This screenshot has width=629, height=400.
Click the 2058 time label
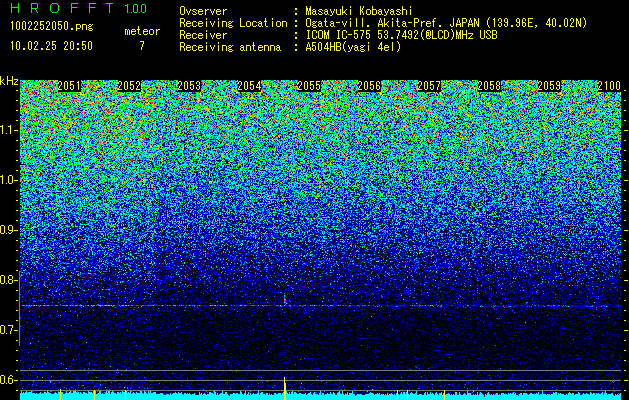[x=489, y=86]
